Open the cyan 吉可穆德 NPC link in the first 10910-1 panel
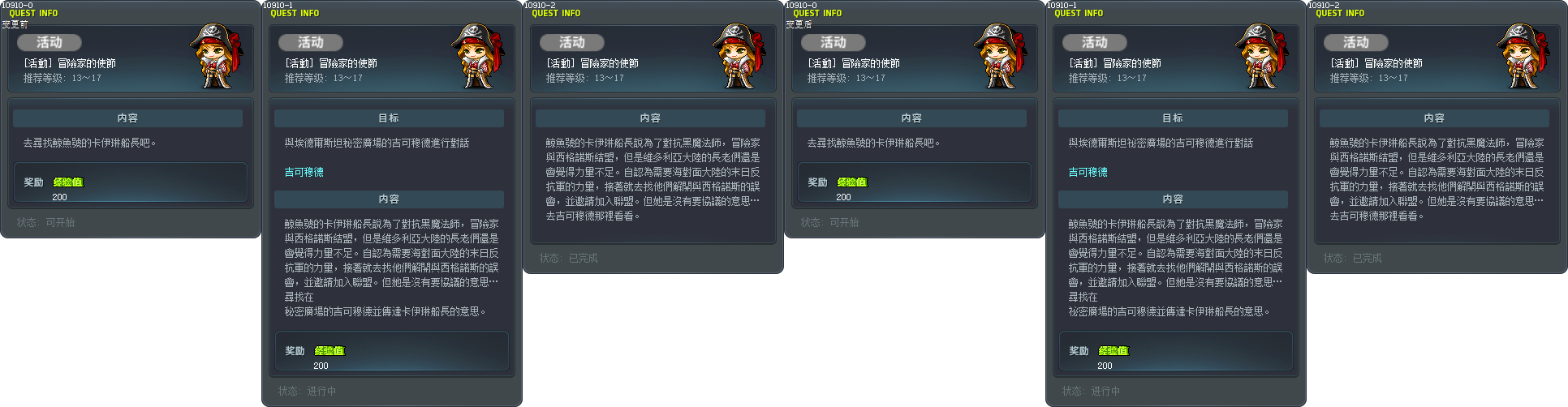1568x407 pixels. pyautogui.click(x=304, y=172)
